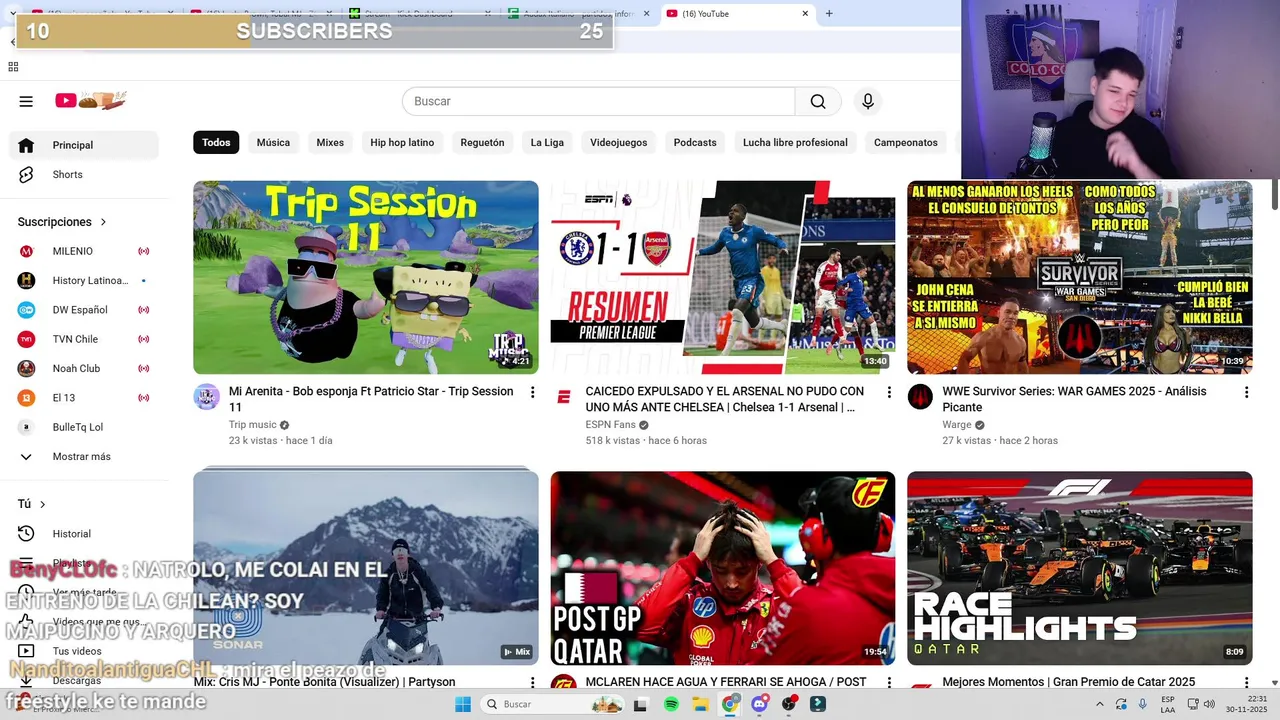Close the active YouTube browser tab

tap(805, 14)
